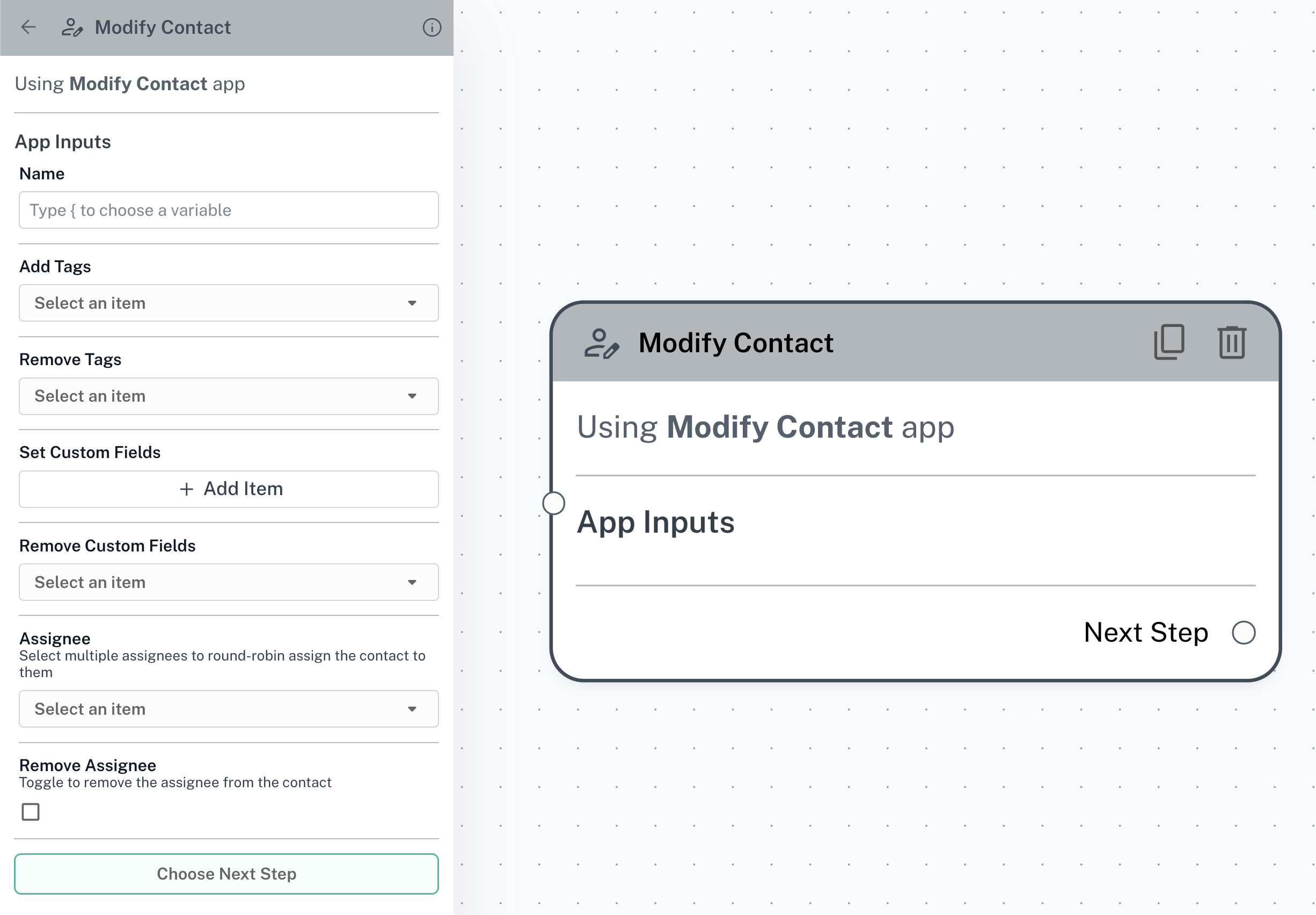Viewport: 1316px width, 915px height.
Task: Click the node's left input connector
Action: [x=553, y=503]
